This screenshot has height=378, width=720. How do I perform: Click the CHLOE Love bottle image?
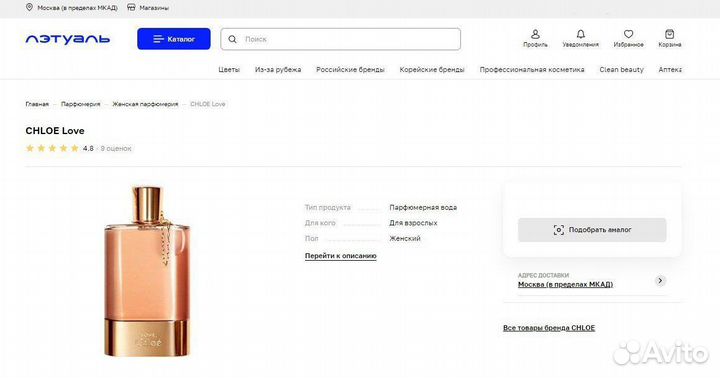point(147,271)
